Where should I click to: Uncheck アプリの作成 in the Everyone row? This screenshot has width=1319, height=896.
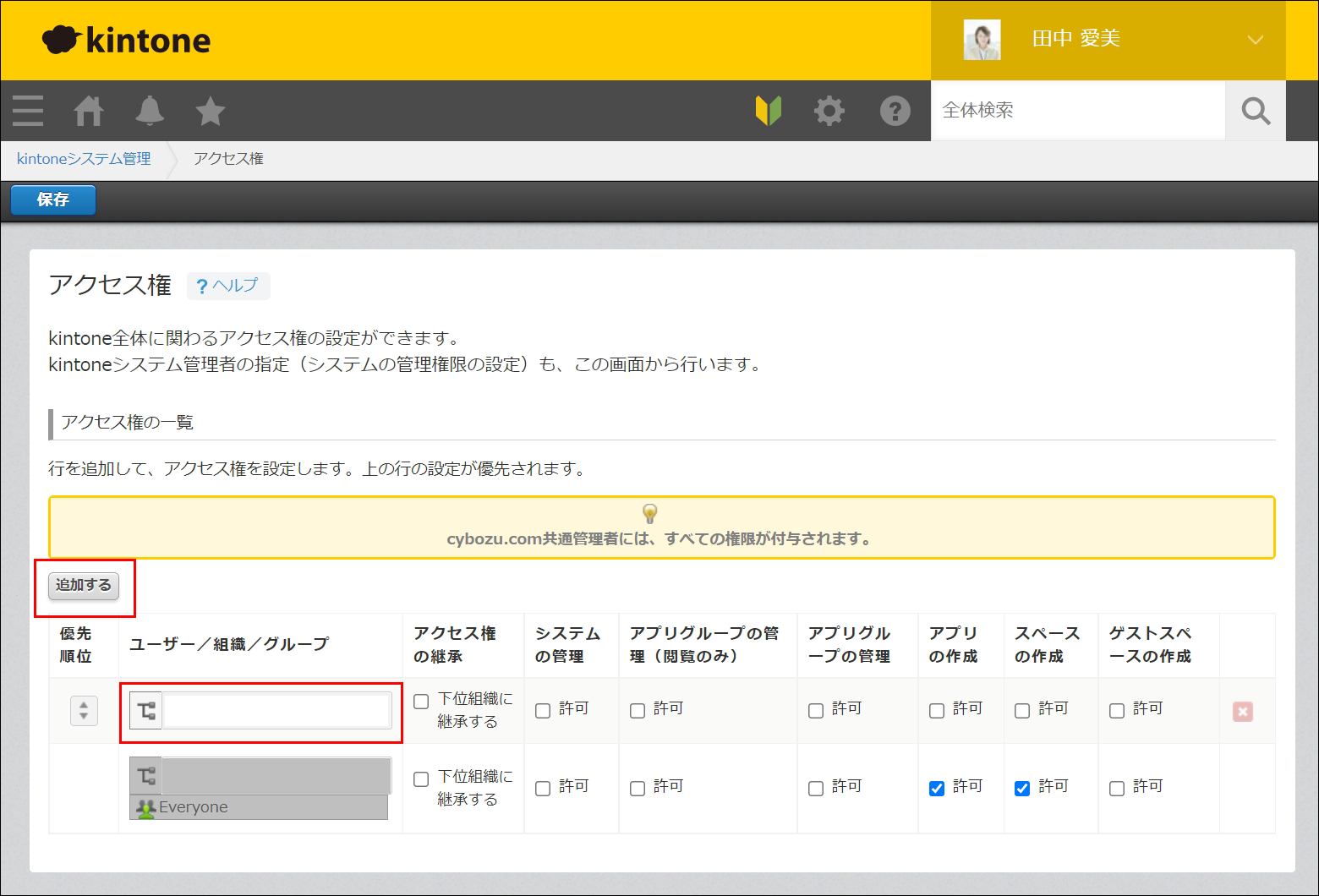pos(937,789)
